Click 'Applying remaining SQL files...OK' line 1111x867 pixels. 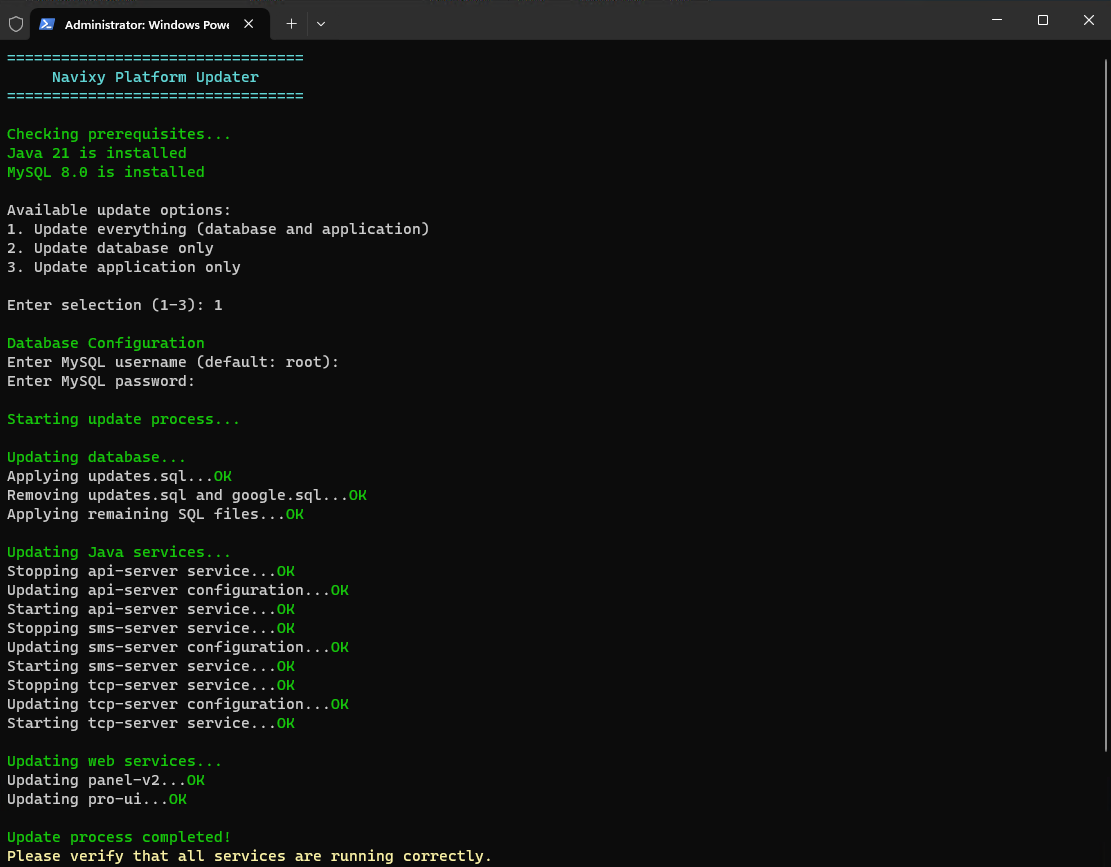155,514
